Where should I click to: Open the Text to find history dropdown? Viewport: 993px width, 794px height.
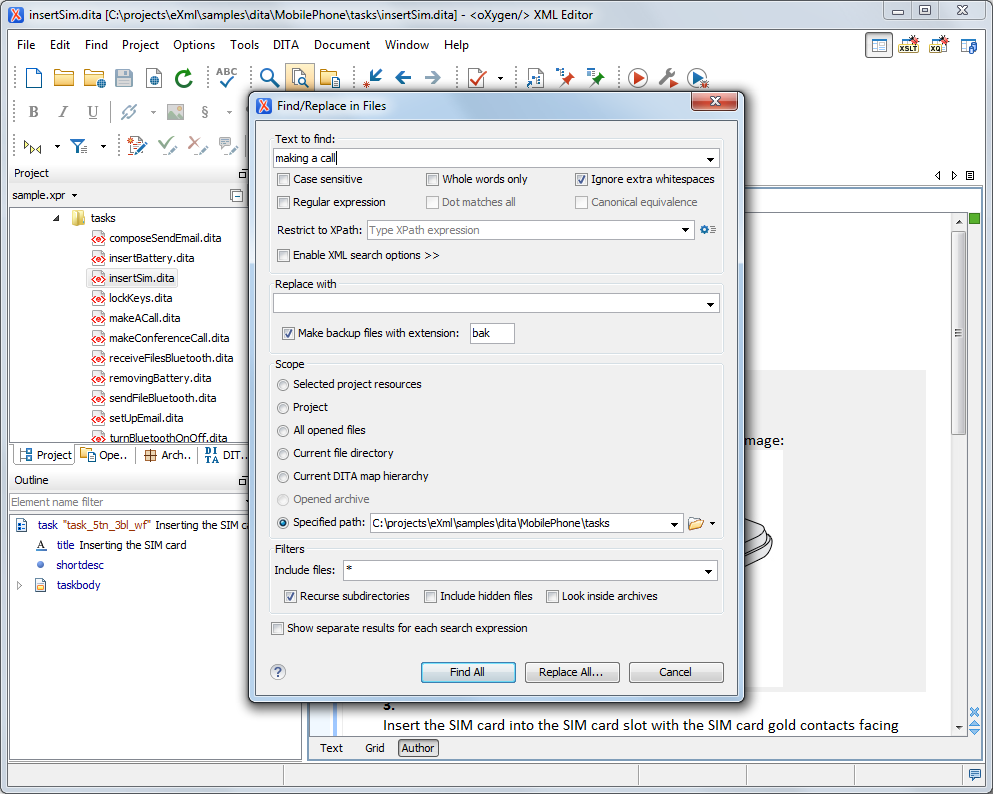coord(711,159)
